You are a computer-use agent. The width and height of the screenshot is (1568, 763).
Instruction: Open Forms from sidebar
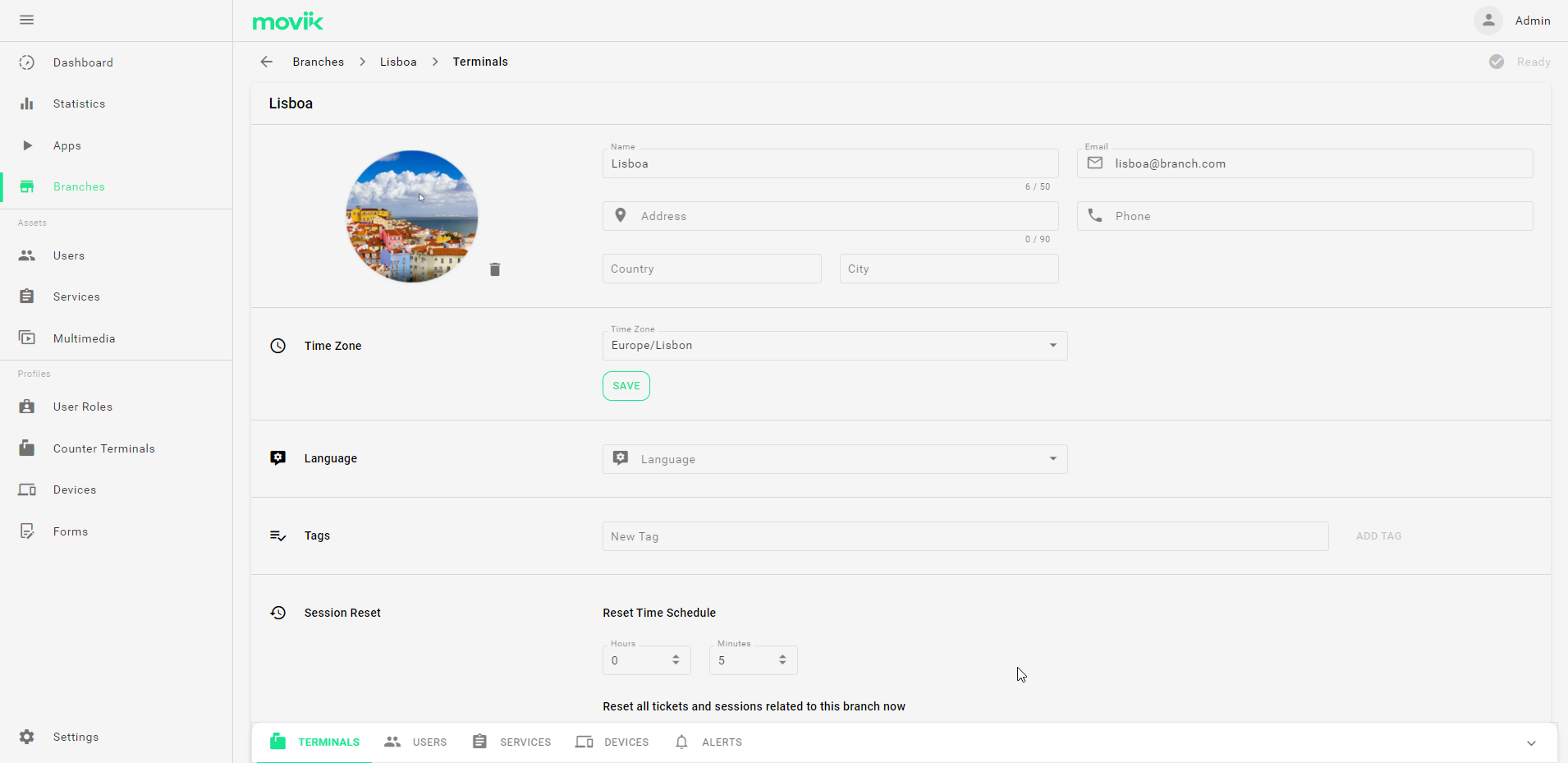click(116, 531)
